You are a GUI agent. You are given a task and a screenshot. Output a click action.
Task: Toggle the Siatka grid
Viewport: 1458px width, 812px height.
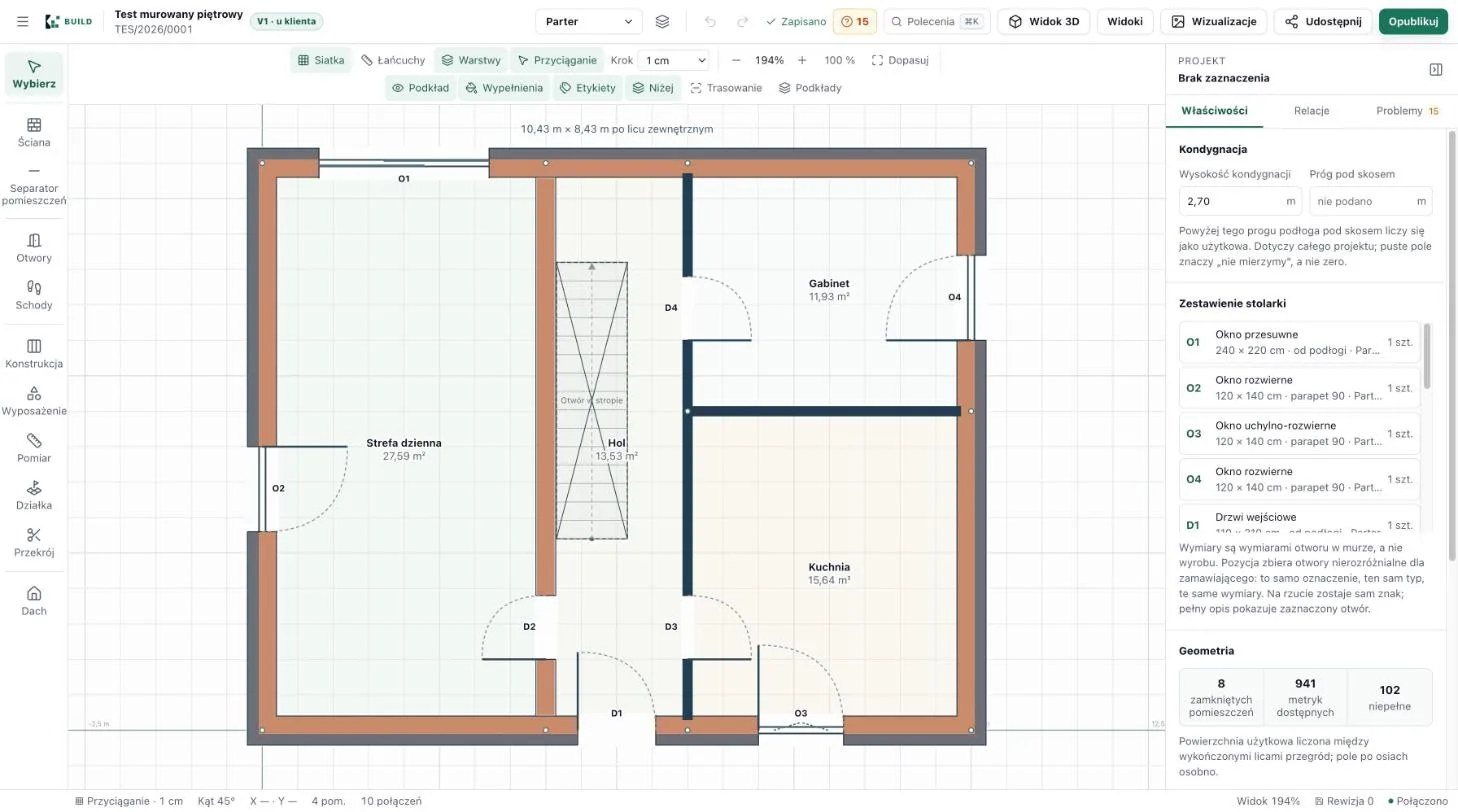[x=321, y=60]
